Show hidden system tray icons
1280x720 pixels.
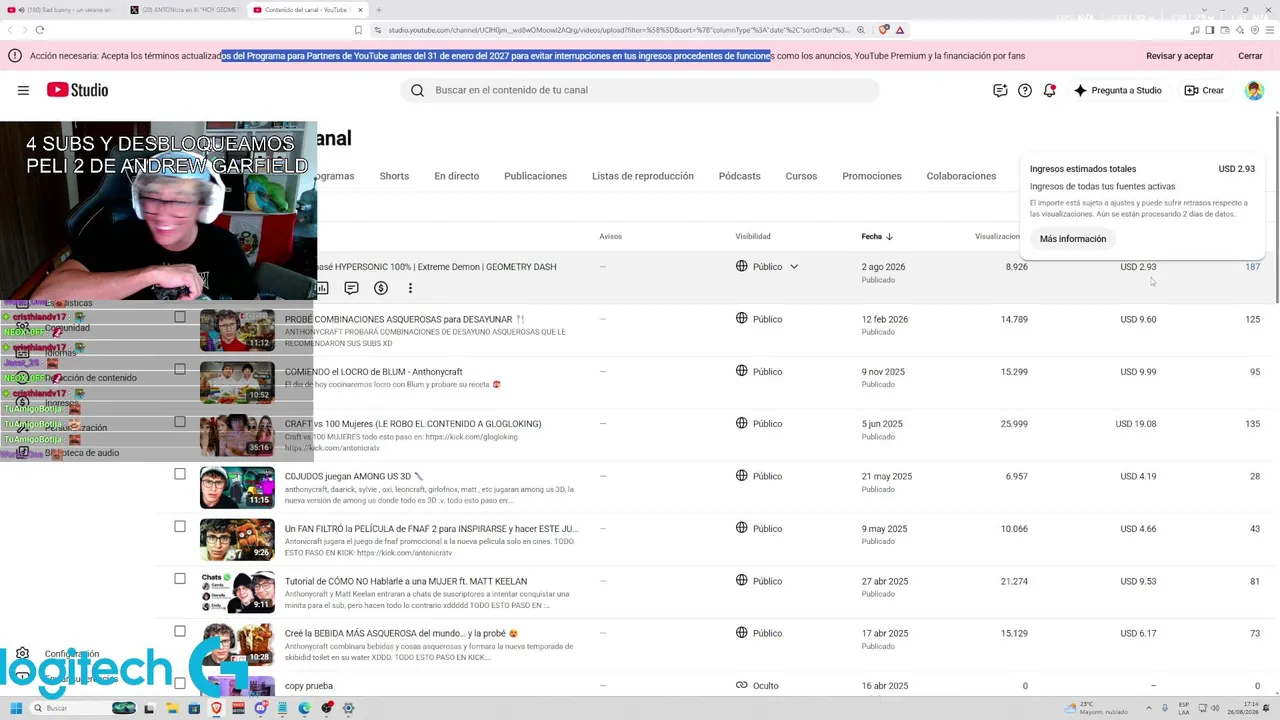tap(1150, 708)
